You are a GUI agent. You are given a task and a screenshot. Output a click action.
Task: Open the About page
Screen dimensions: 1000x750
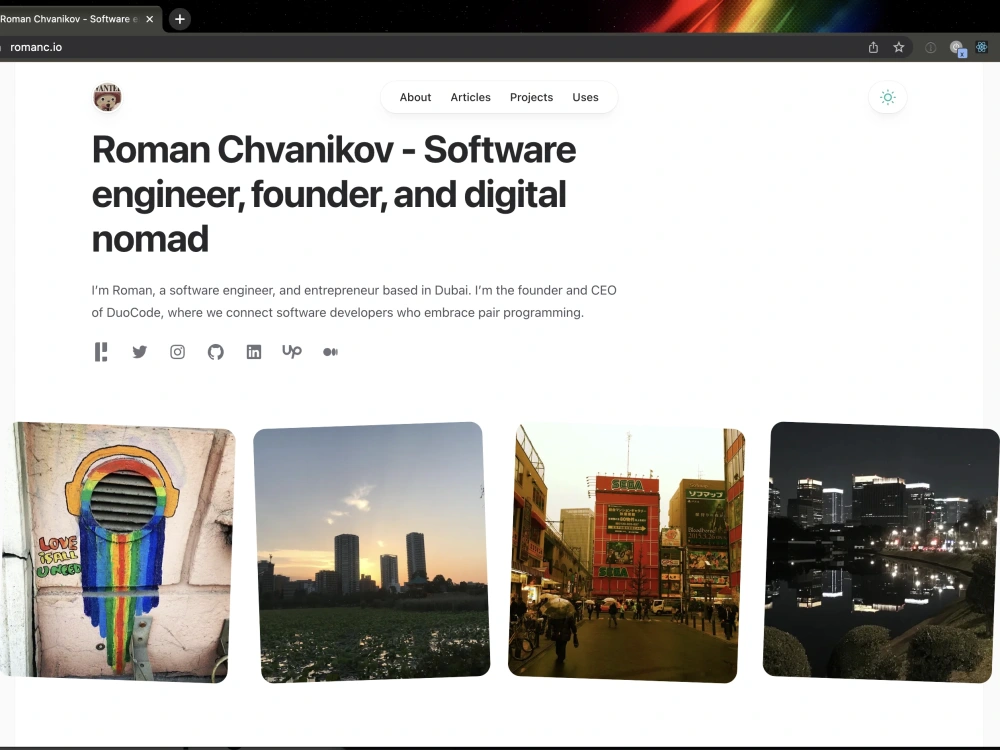point(415,98)
